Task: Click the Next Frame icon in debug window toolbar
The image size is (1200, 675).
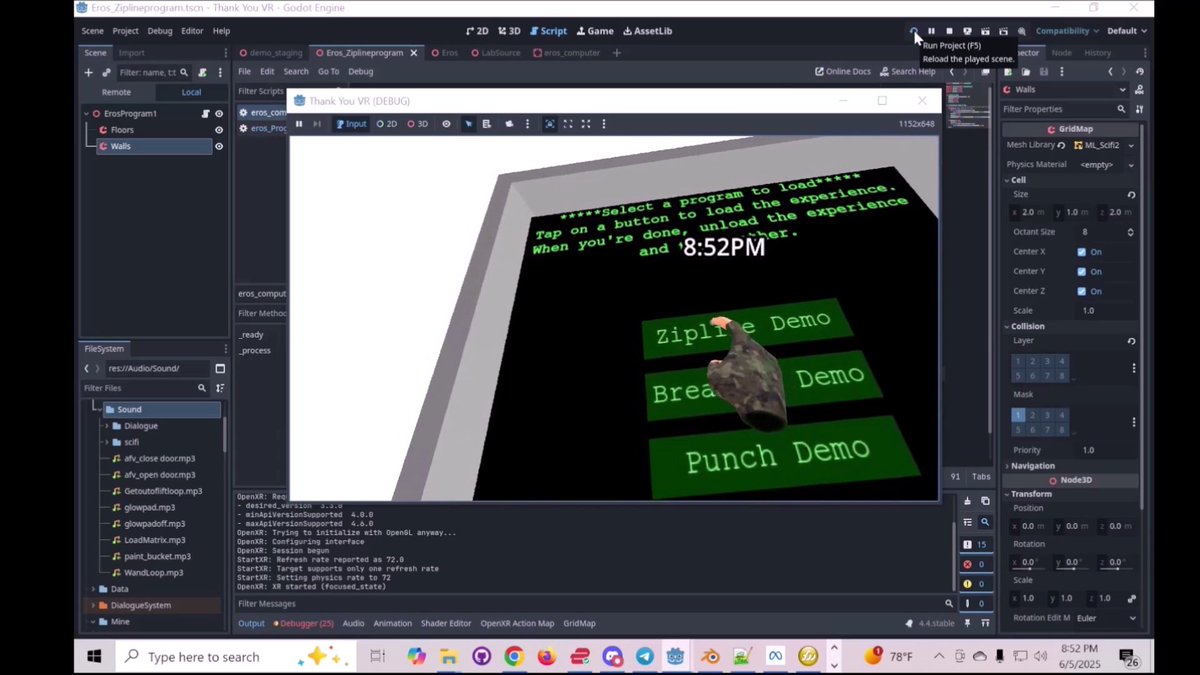Action: point(316,123)
